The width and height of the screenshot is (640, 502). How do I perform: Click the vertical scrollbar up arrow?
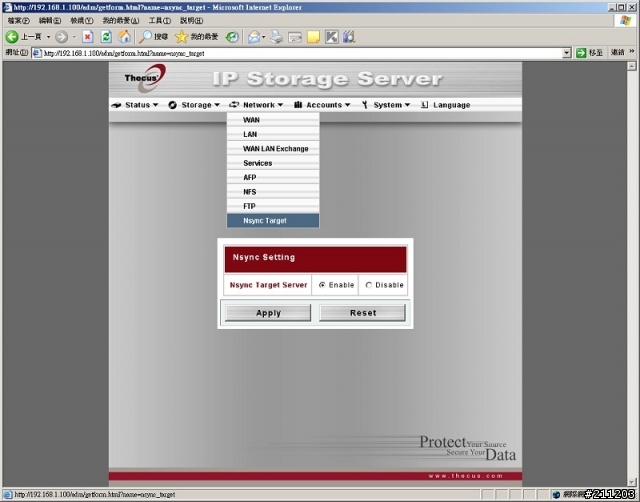(x=631, y=66)
